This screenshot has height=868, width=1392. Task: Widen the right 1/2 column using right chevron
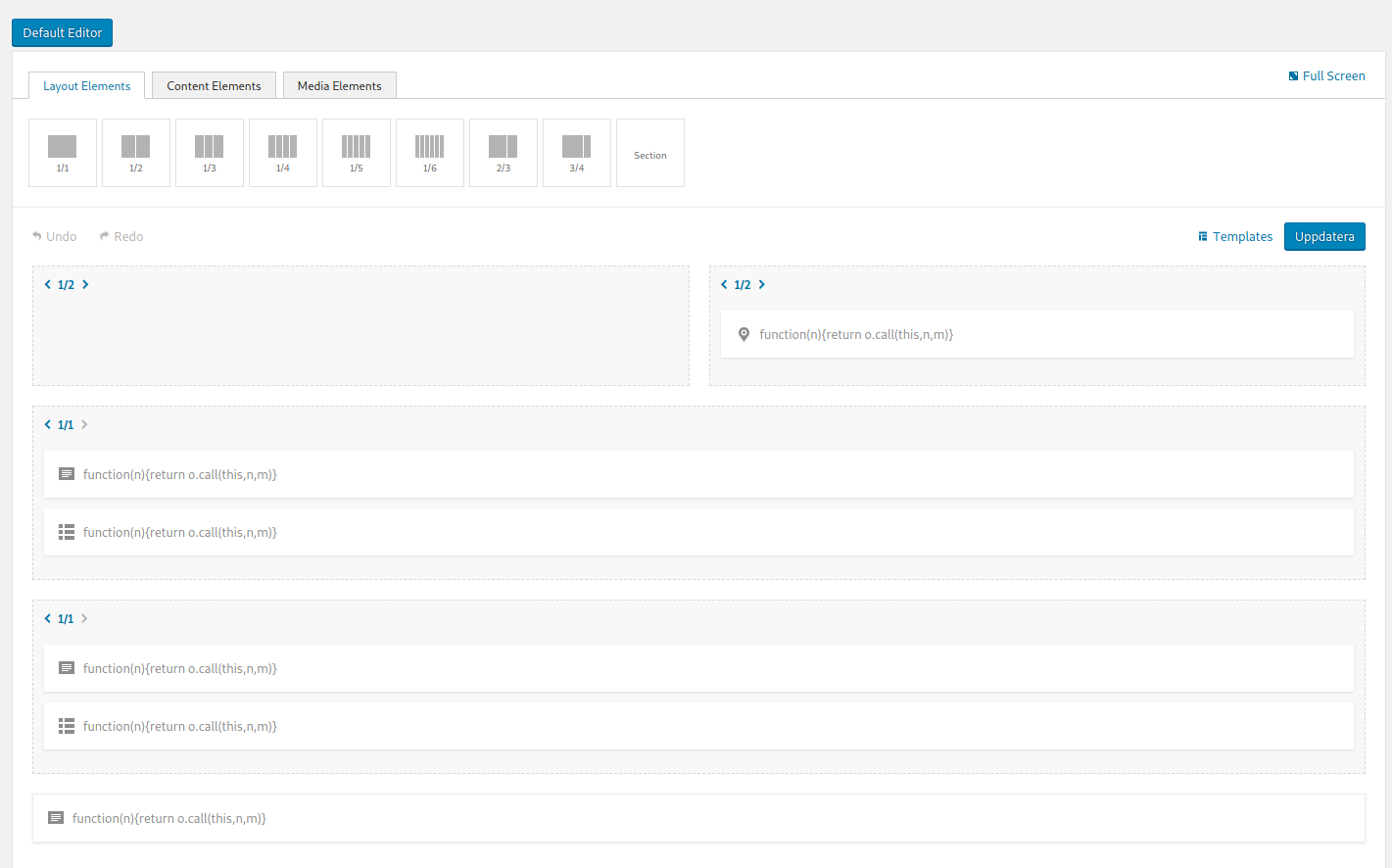tap(761, 284)
